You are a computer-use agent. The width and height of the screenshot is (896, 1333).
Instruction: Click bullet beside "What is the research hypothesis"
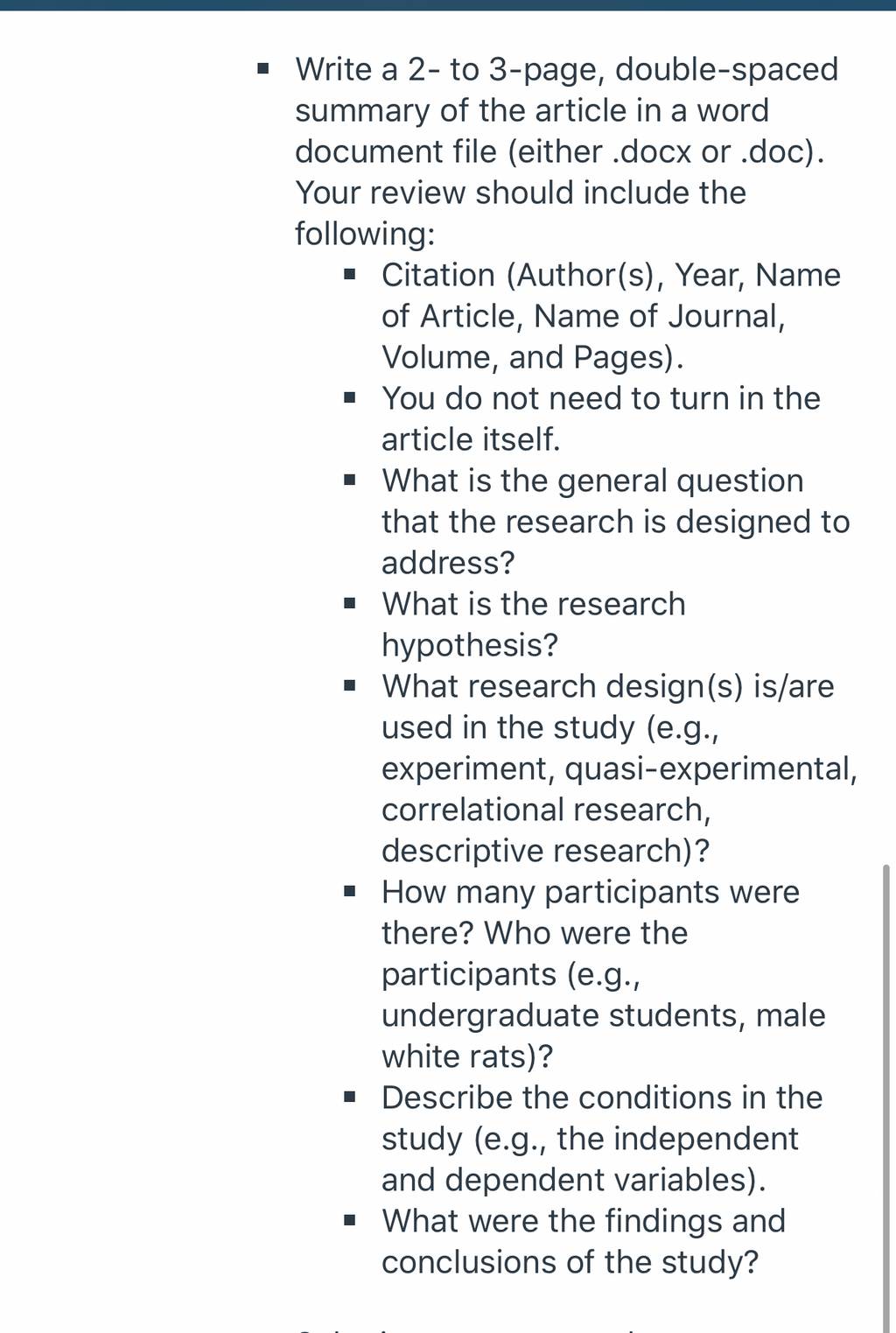[350, 603]
